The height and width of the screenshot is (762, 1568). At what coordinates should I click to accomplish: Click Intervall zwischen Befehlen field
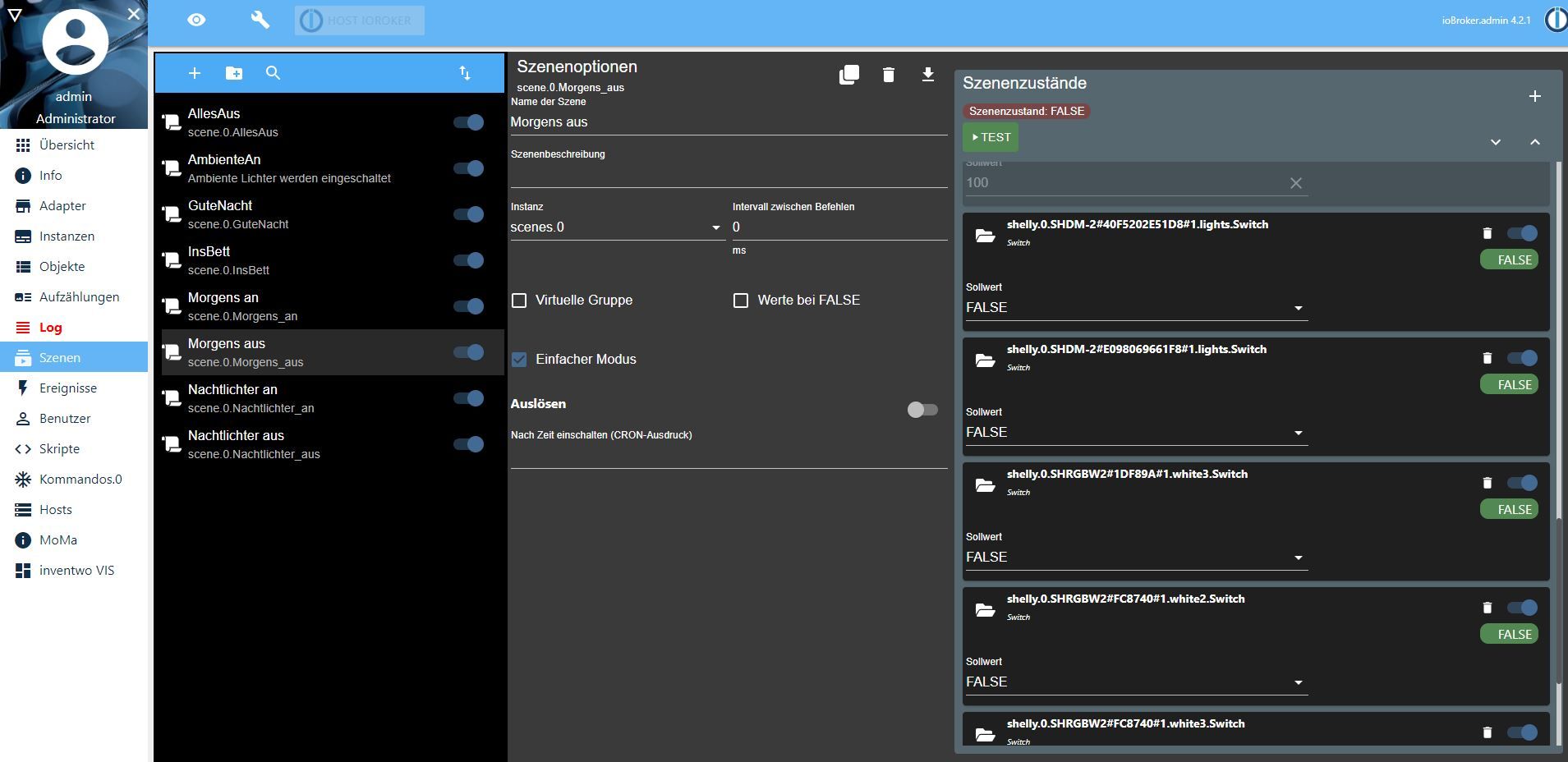point(839,227)
